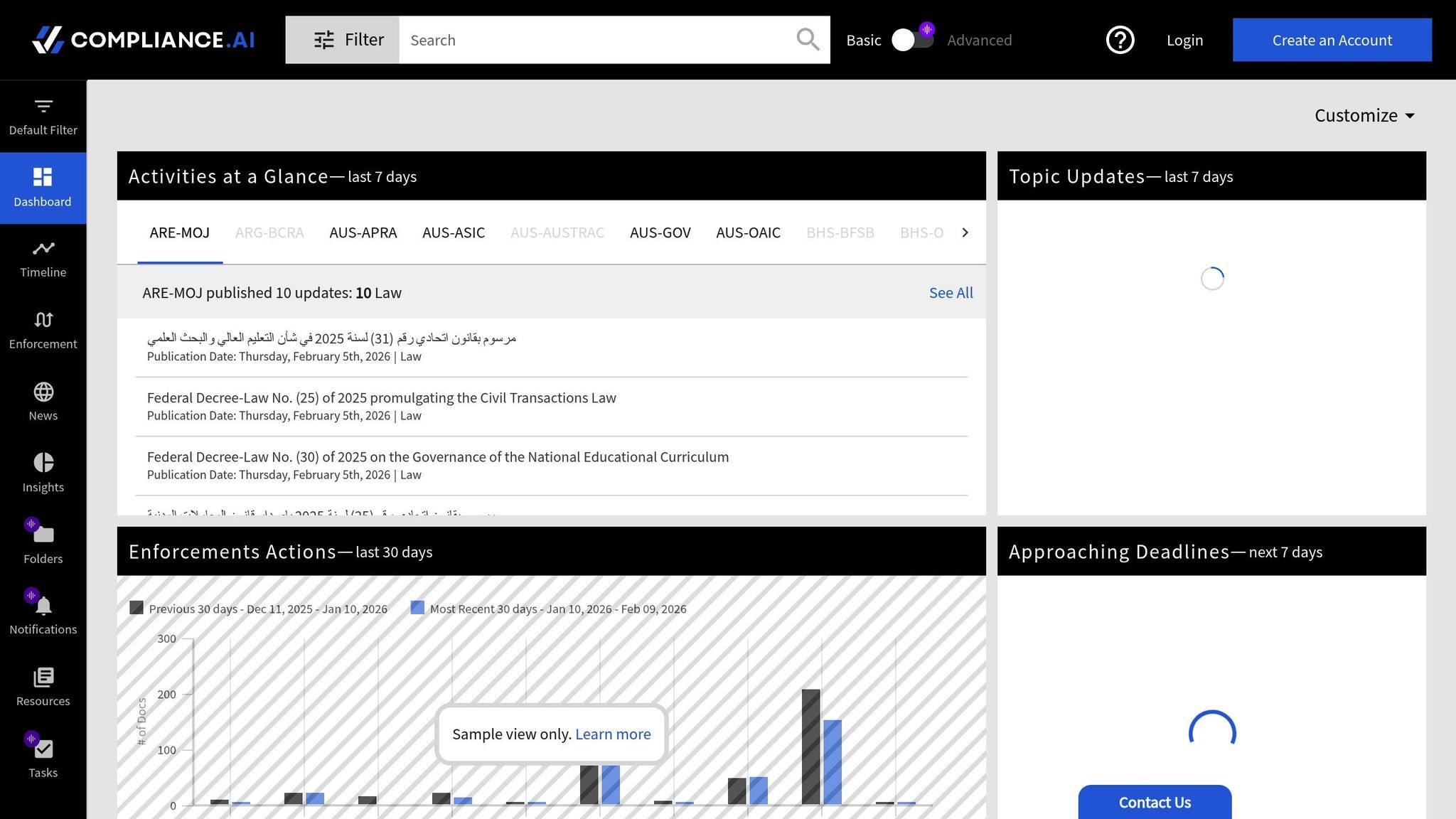Open the Timeline view icon

43,249
